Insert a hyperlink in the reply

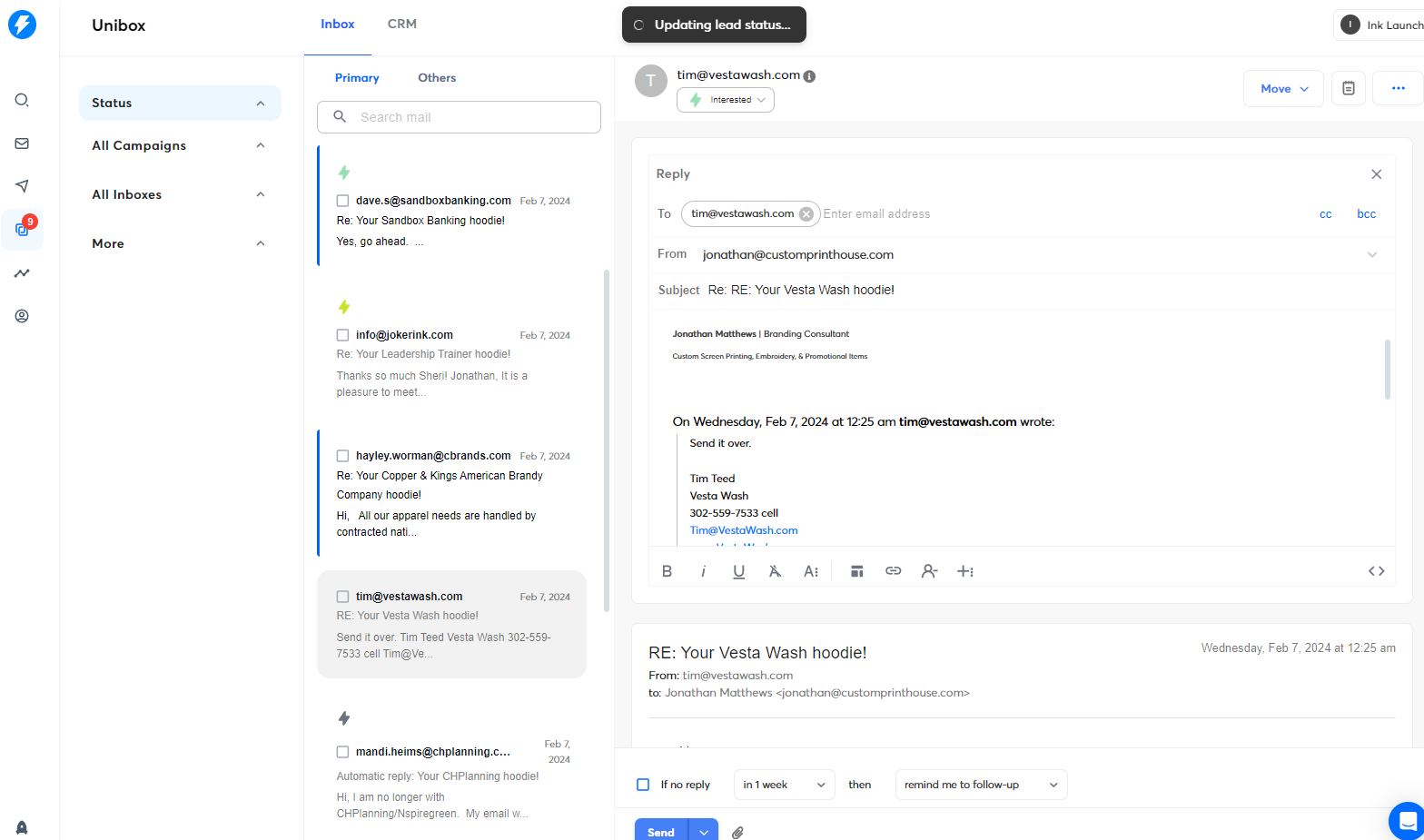click(893, 571)
